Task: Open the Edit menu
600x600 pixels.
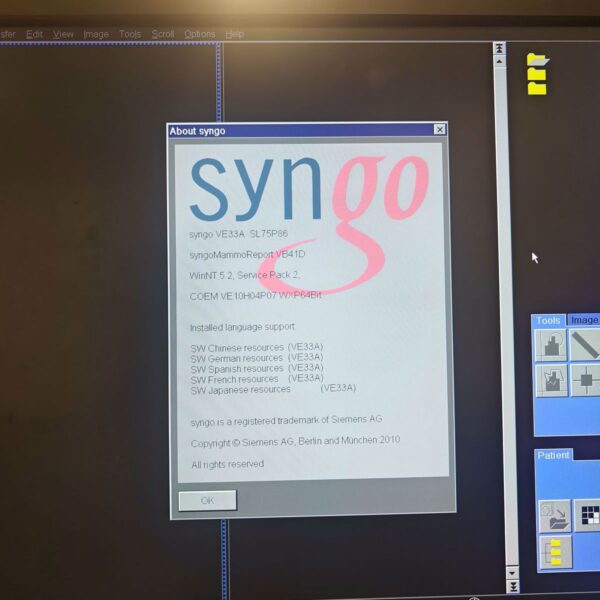Action: click(x=34, y=34)
